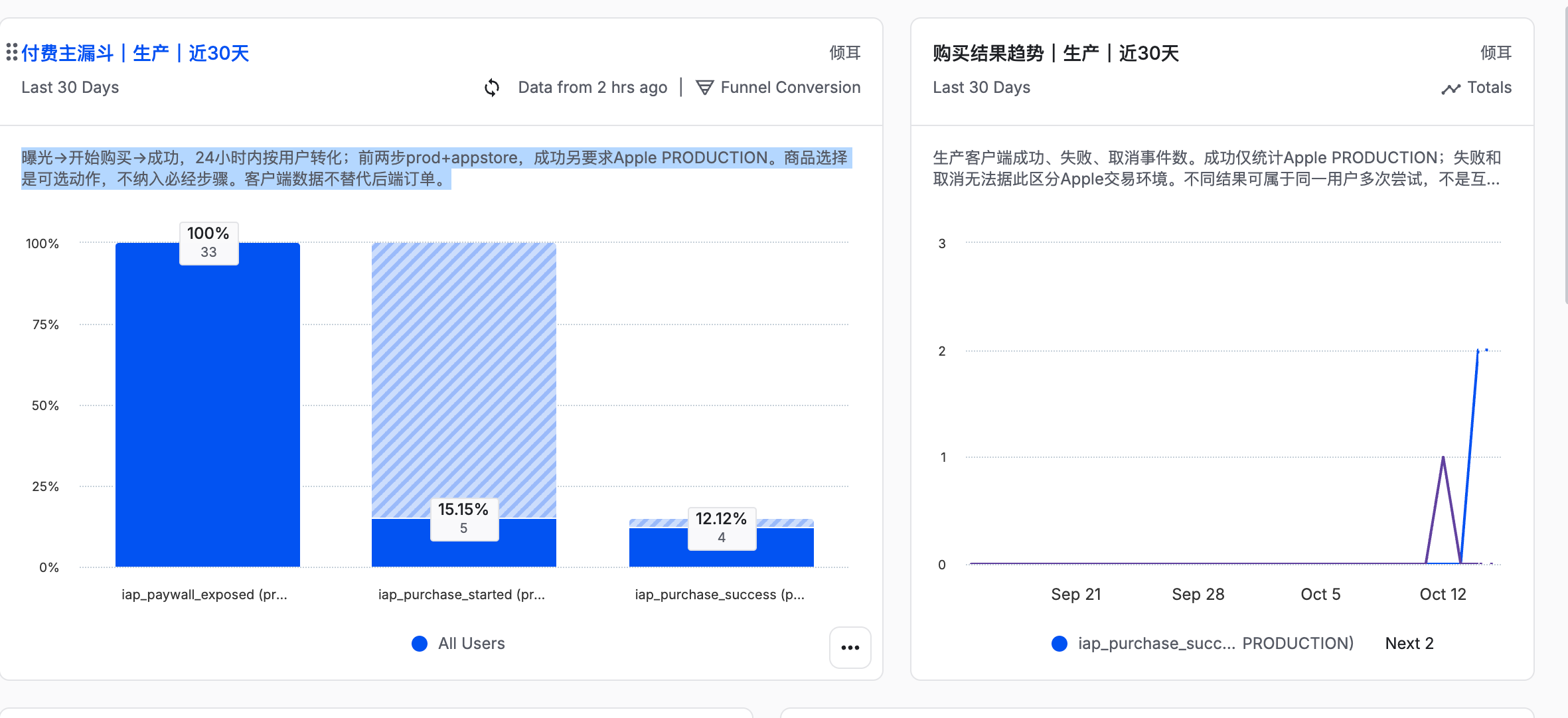Image resolution: width=1568 pixels, height=718 pixels.
Task: Click the purple line peak on chart
Action: [x=1443, y=457]
